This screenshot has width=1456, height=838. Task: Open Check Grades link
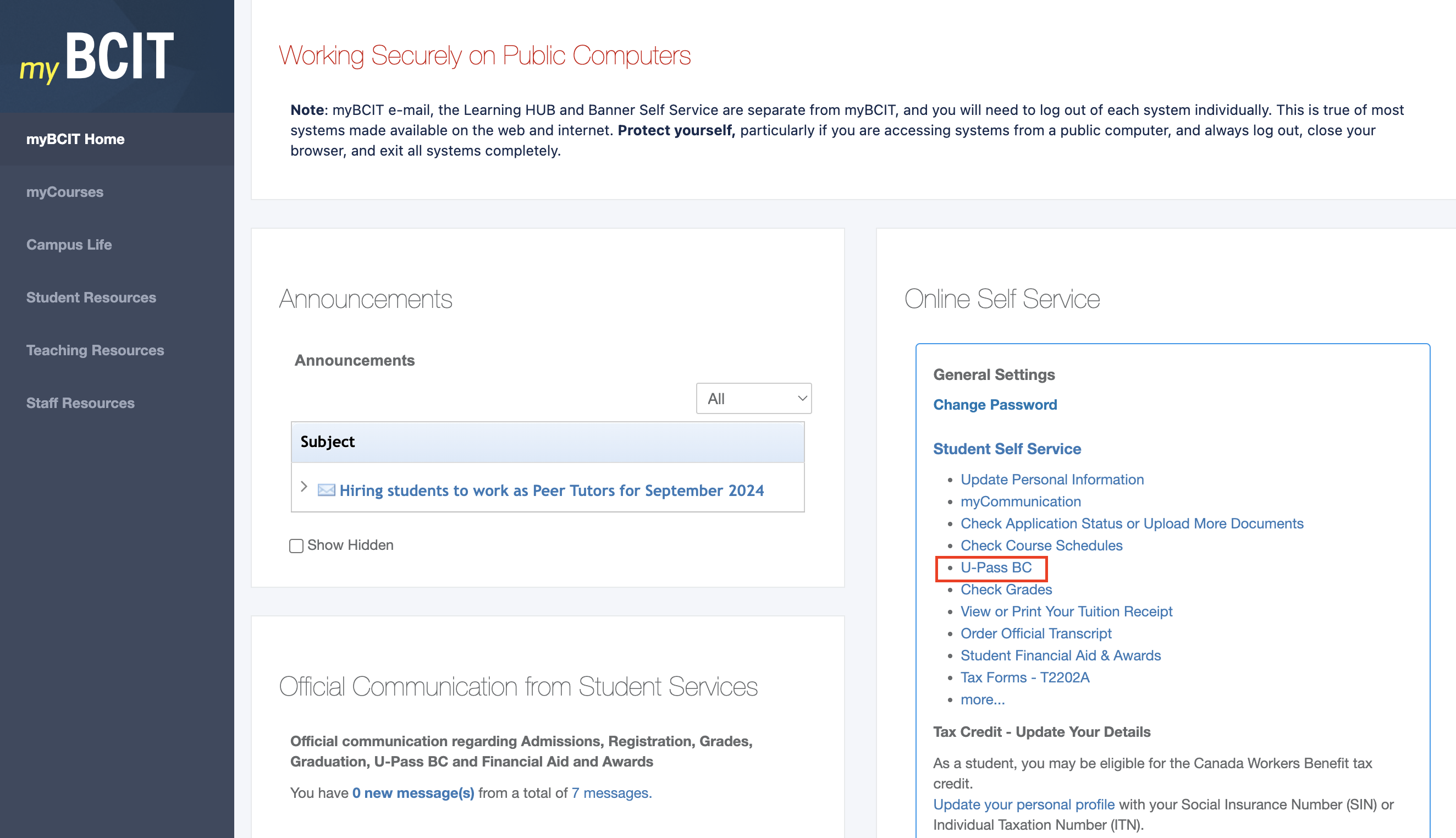1005,589
